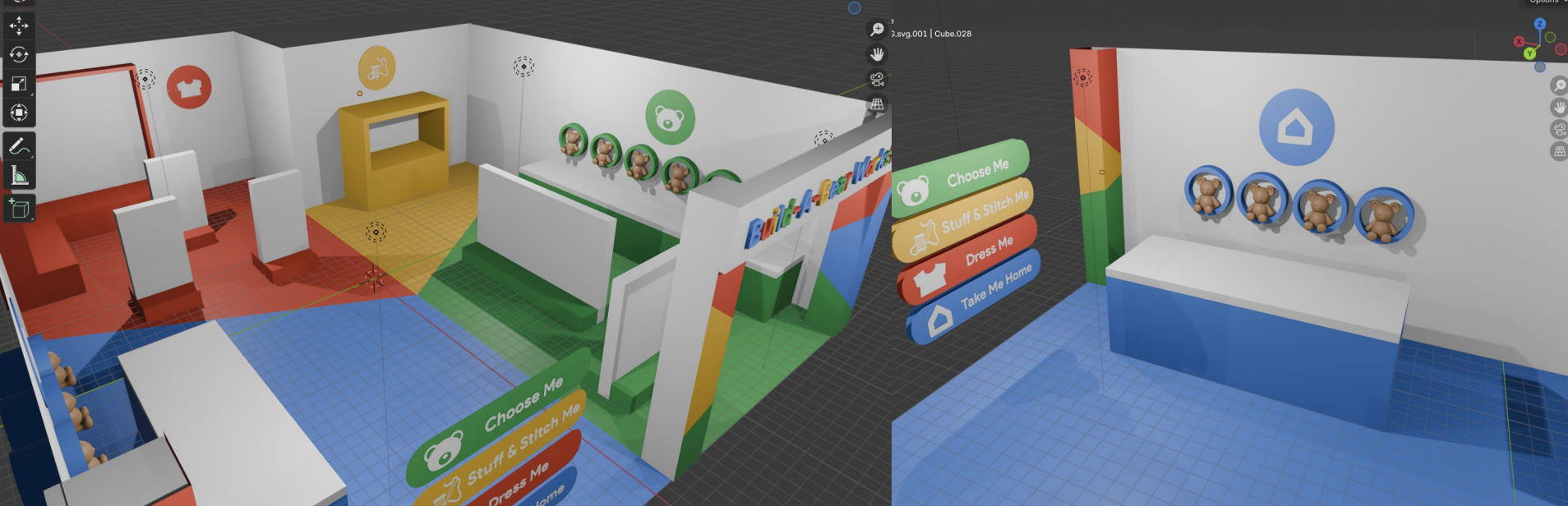Select the yellow stitching icon circle on wall
Viewport: 1568px width, 506px height.
[376, 67]
